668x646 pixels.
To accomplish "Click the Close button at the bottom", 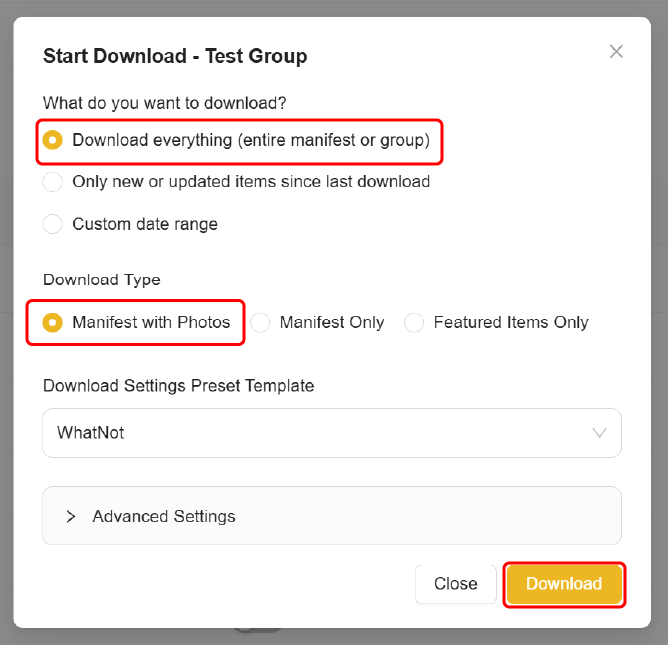I will (x=455, y=584).
